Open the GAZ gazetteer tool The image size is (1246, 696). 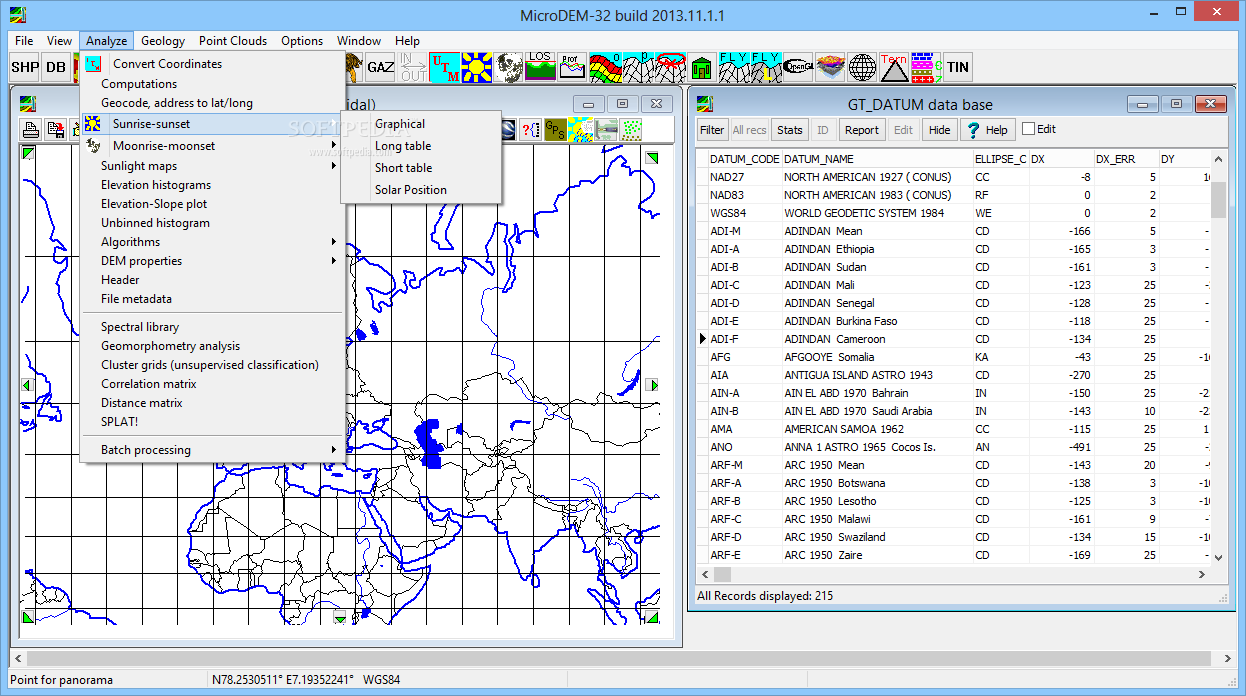[380, 67]
